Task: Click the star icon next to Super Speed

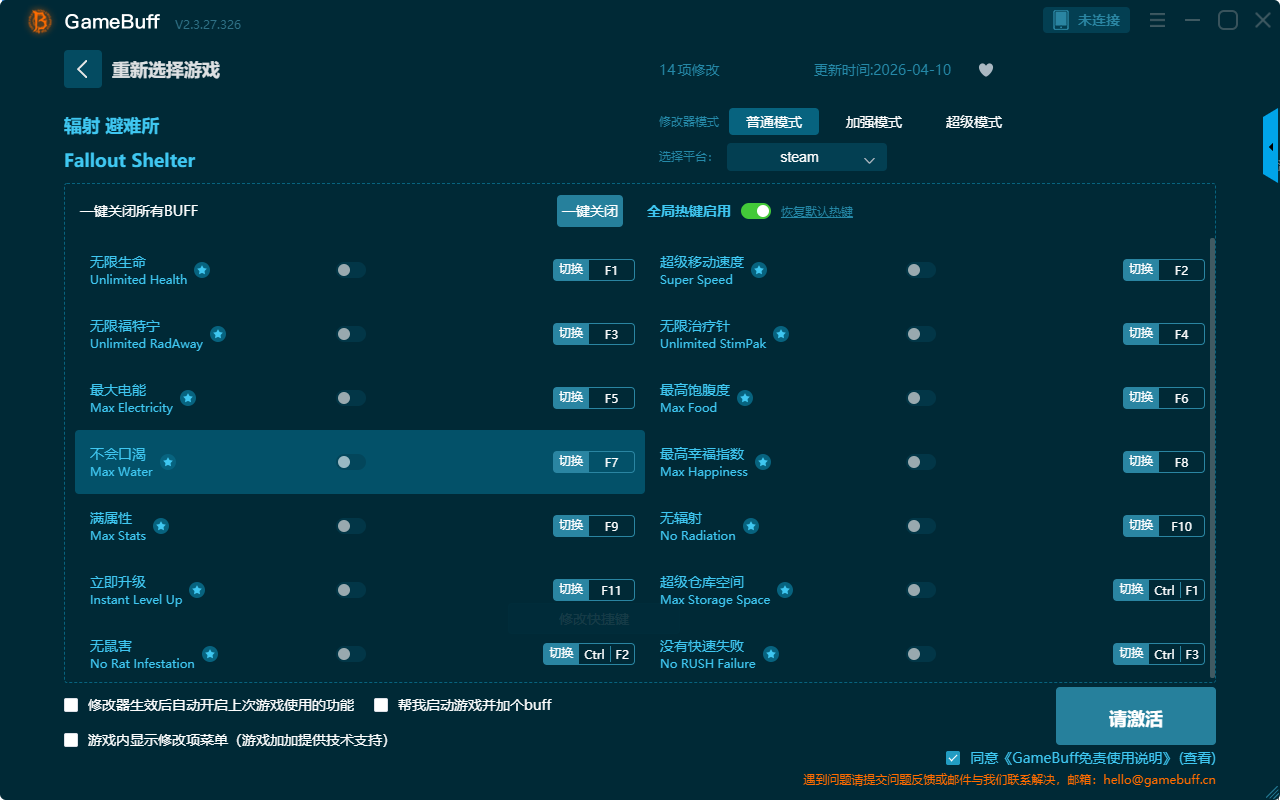Action: (759, 270)
